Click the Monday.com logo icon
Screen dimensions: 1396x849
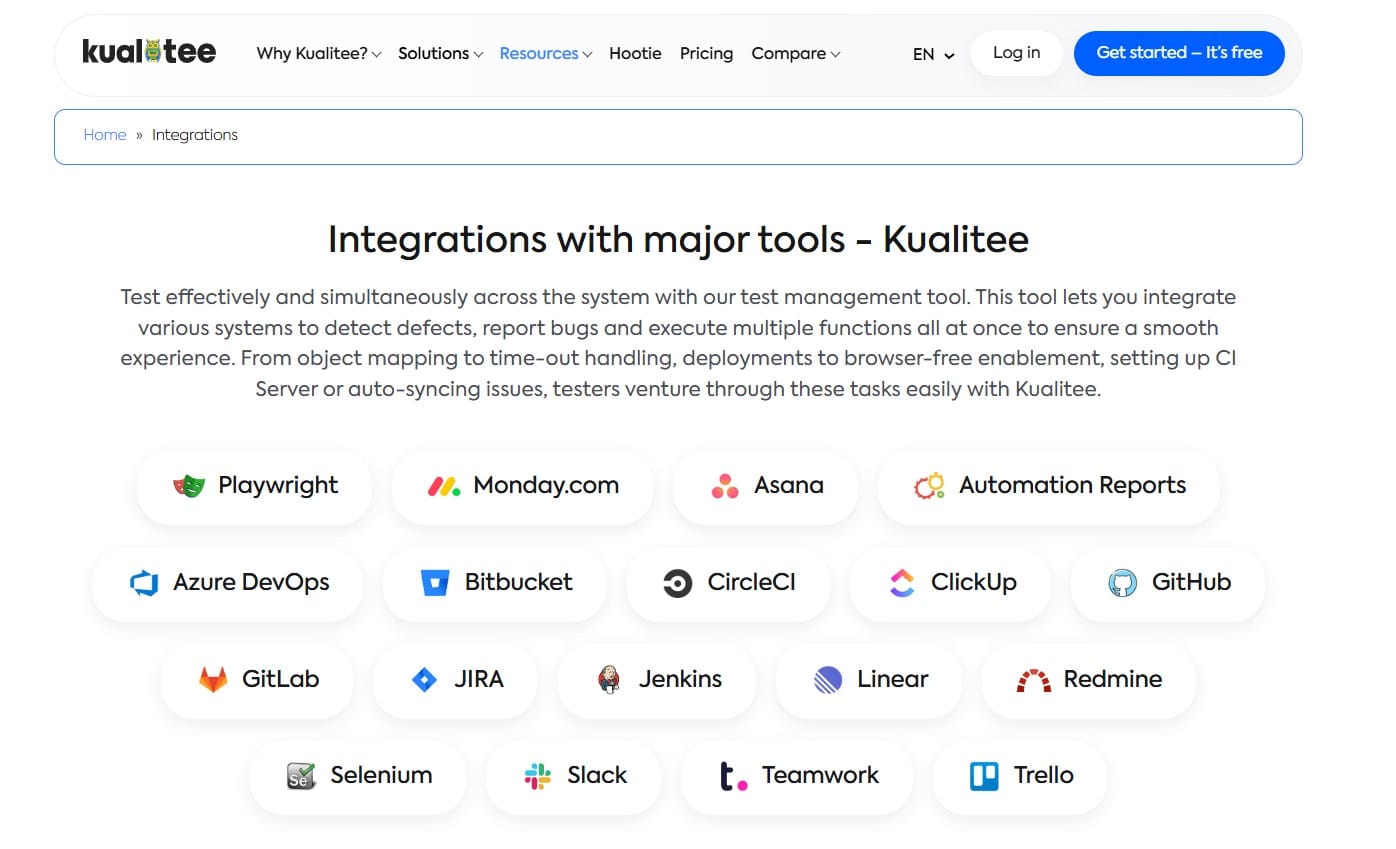[x=444, y=486]
